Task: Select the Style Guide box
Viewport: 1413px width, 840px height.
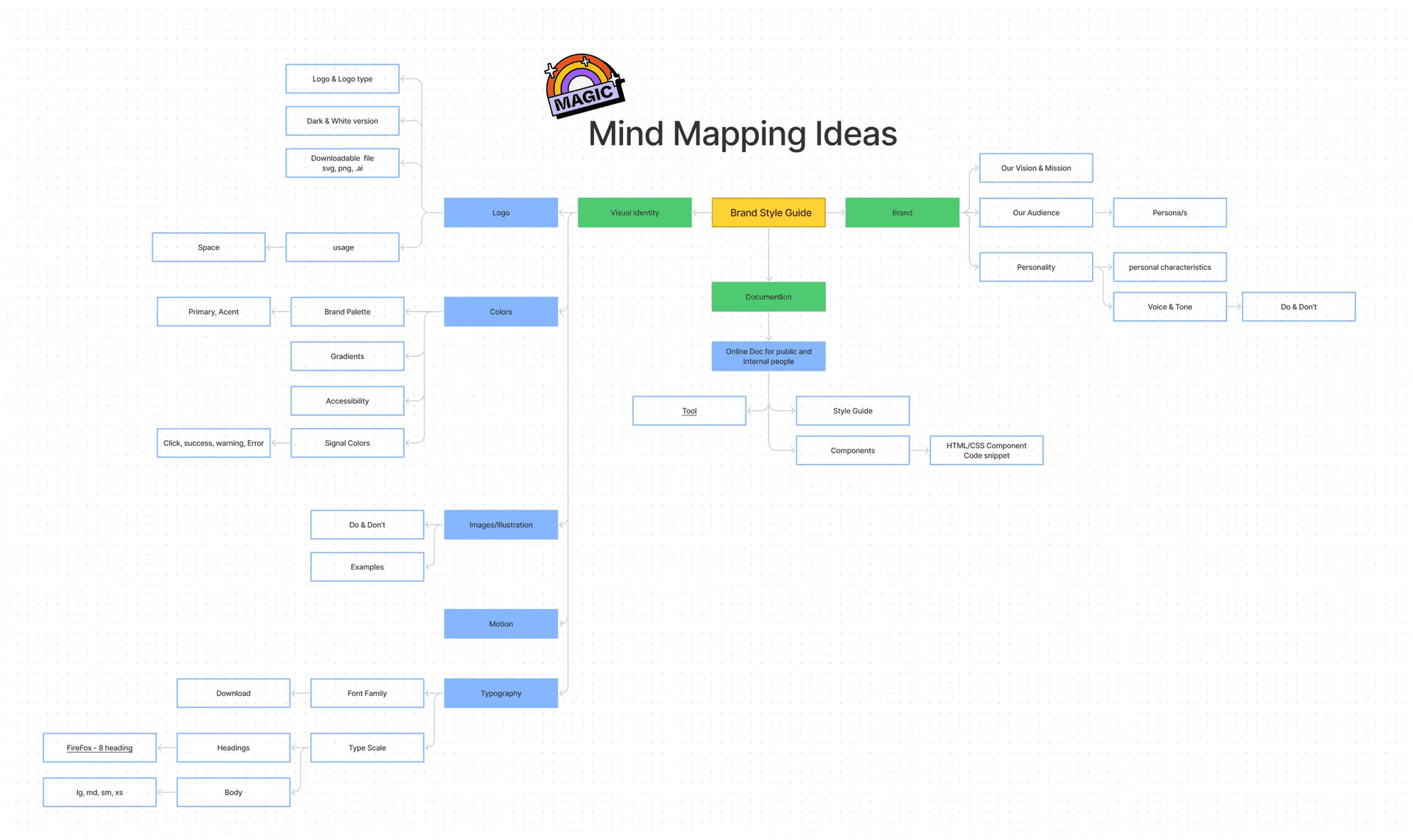Action: (853, 411)
